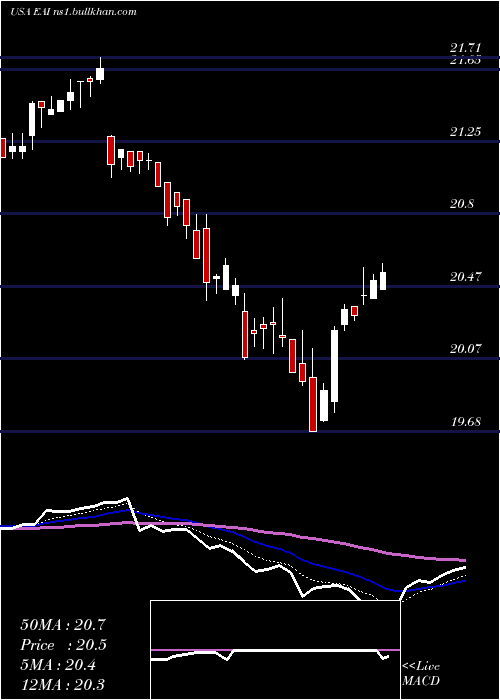Click the 20.47 price level label

tap(466, 277)
